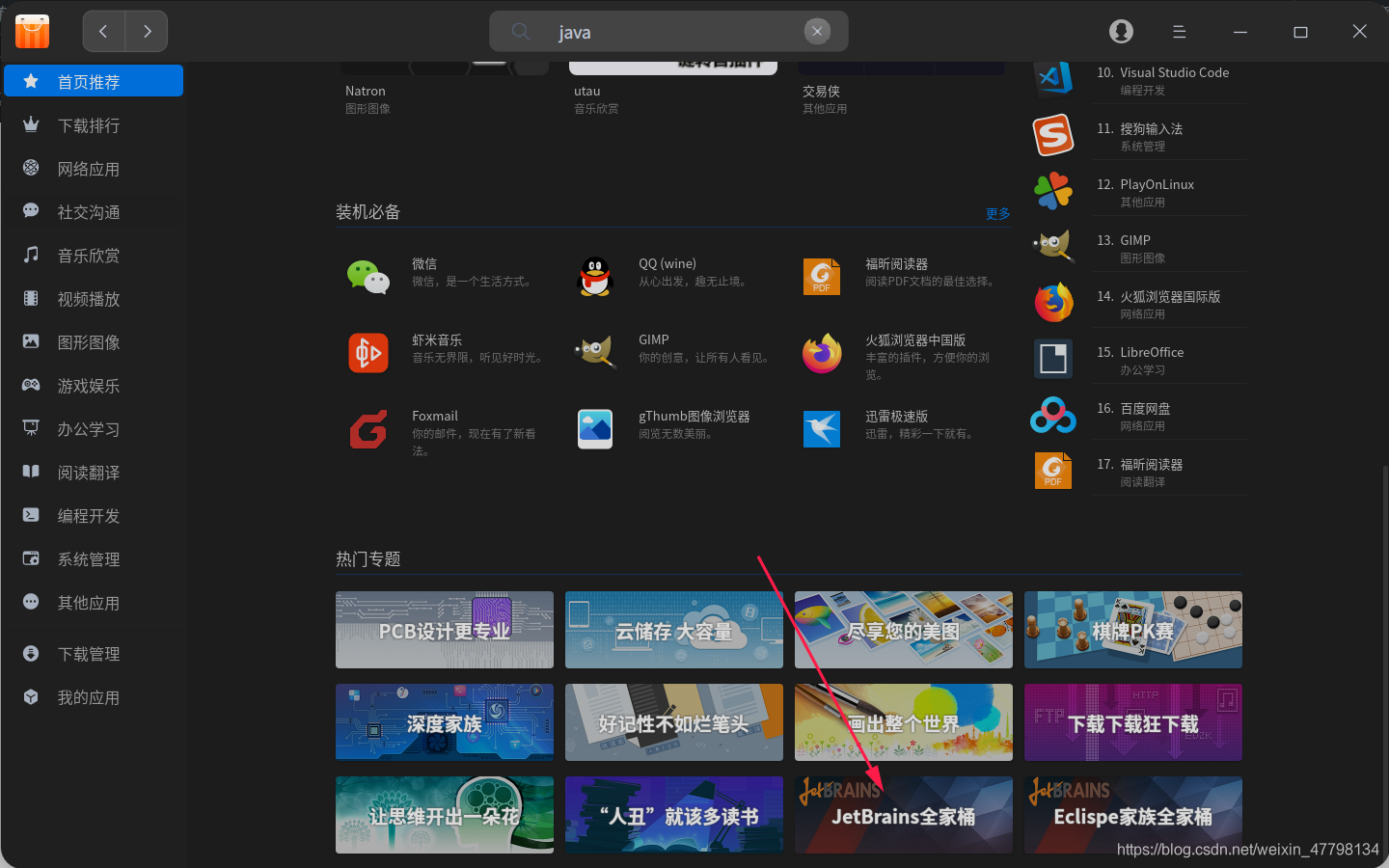Open the 画出整个世界 topic banner
The image size is (1389, 868).
click(904, 722)
